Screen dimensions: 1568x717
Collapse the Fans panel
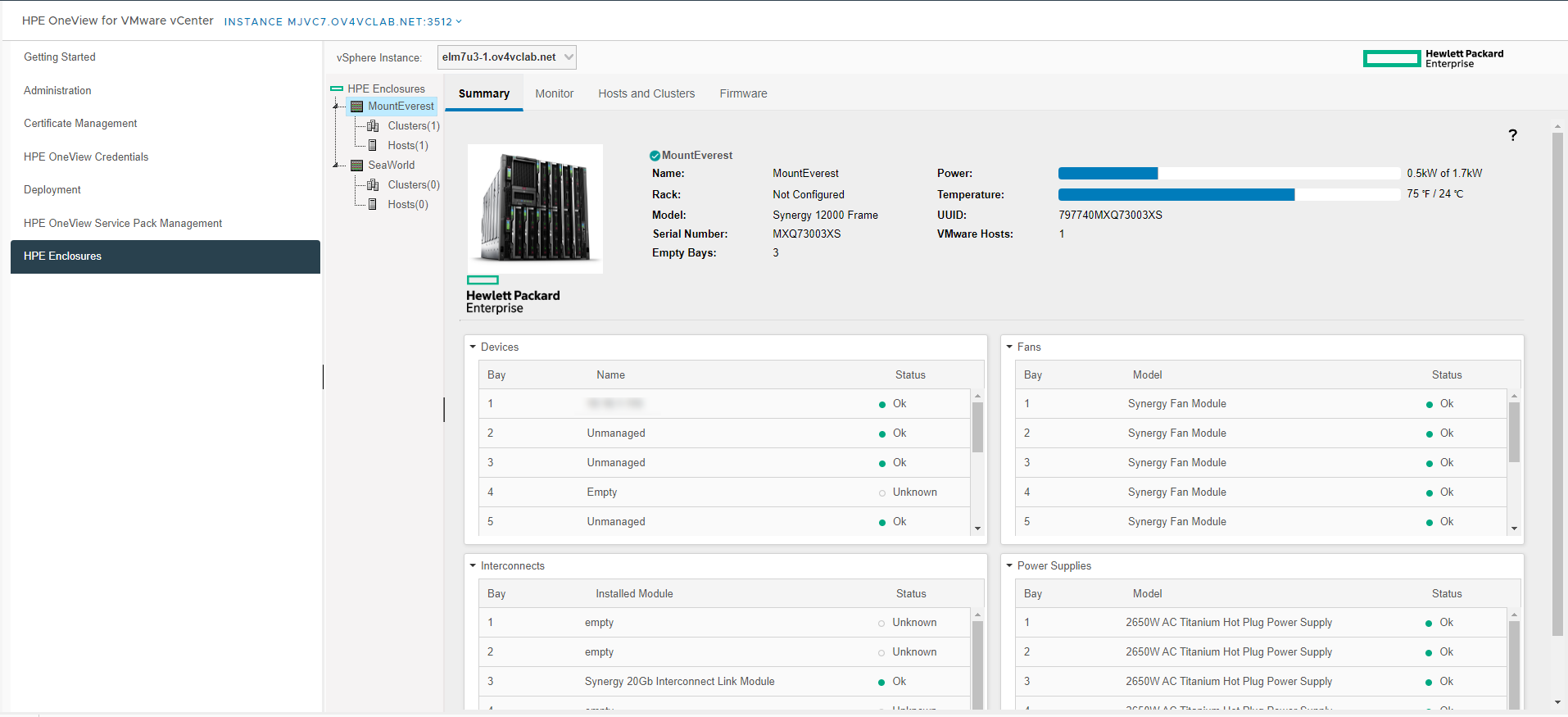pos(1009,347)
